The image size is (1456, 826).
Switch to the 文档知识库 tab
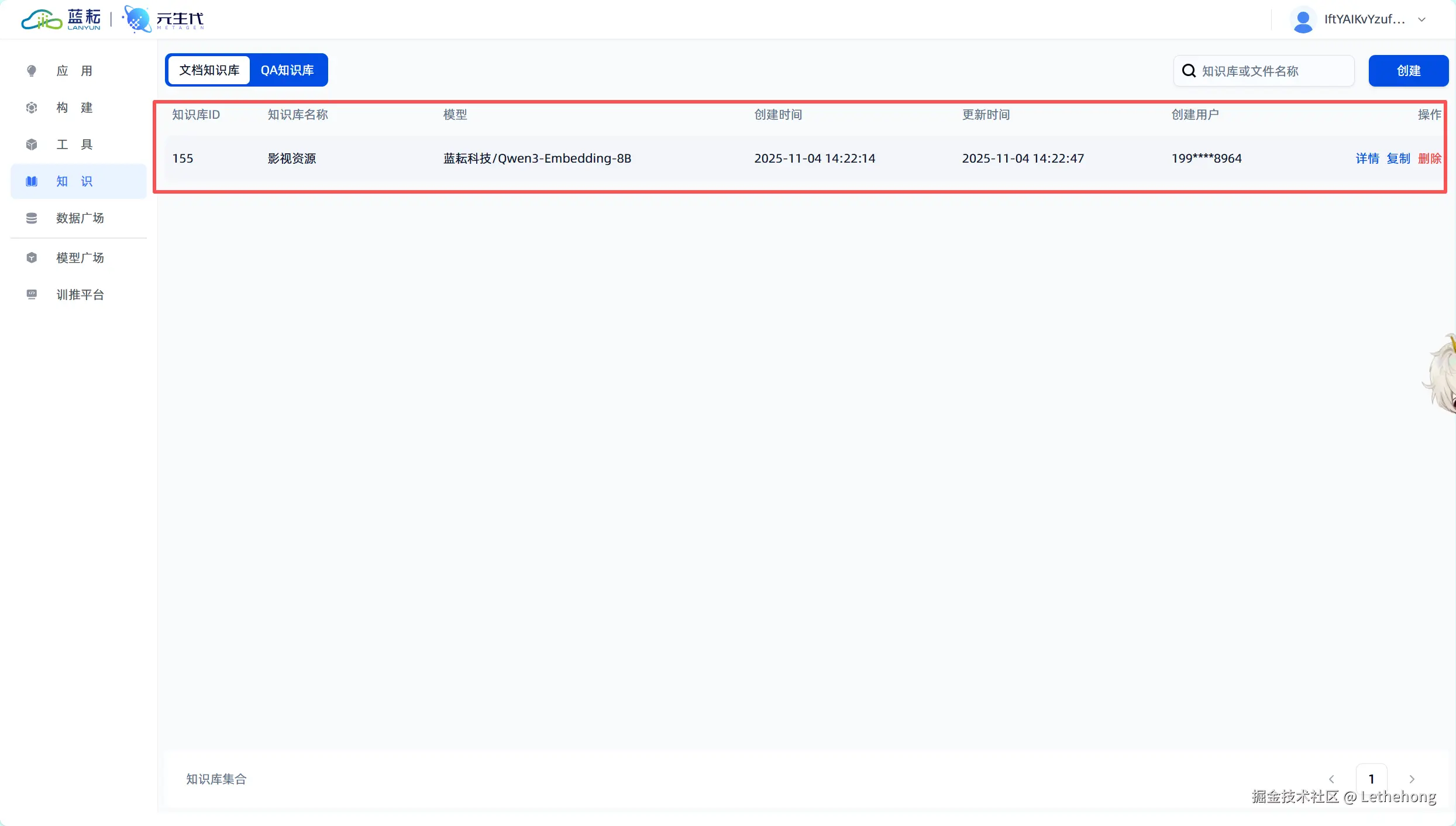(x=209, y=70)
